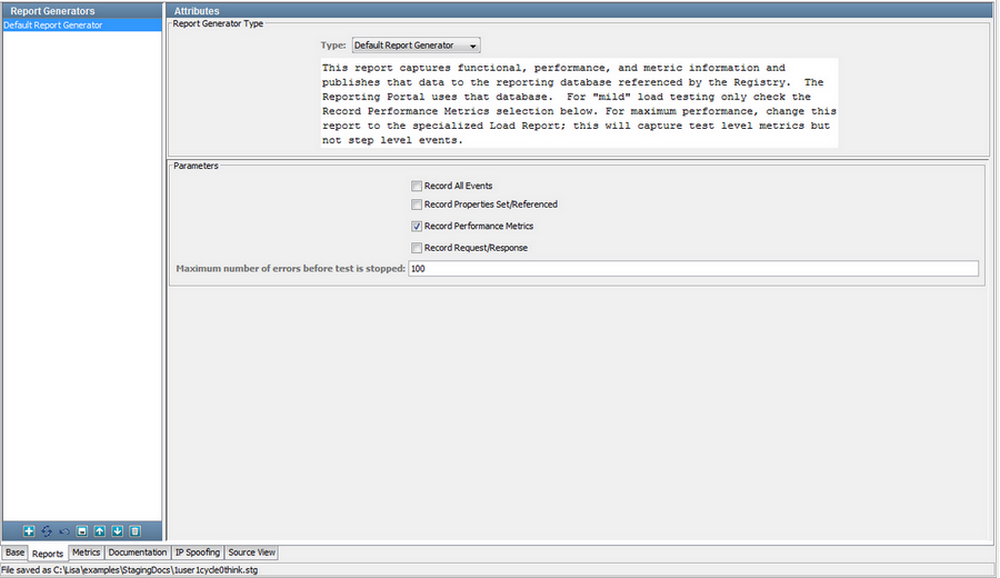The width and height of the screenshot is (1000, 578).
Task: Click the Attributes panel header
Action: pos(579,10)
